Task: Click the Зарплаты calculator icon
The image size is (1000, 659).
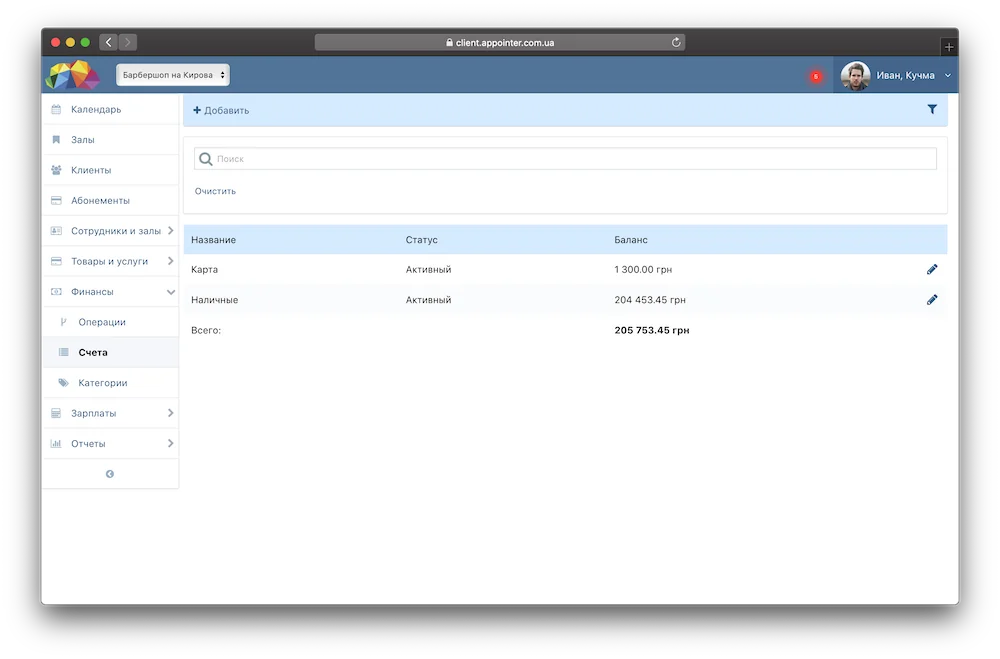Action: pos(56,413)
